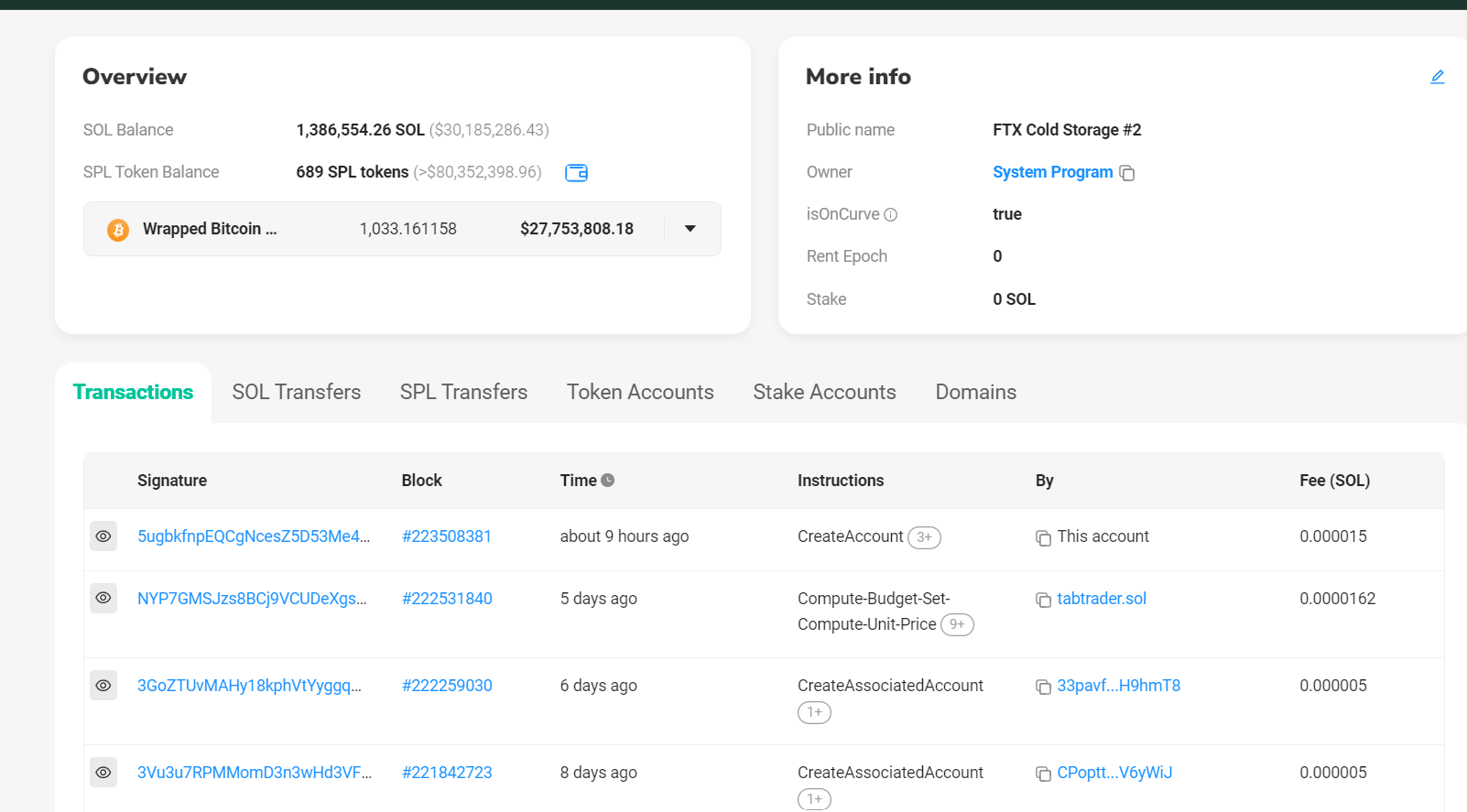Toggle eye preview for transaction 5ugbkfnpEQCg
Viewport: 1467px width, 812px height.
click(103, 536)
